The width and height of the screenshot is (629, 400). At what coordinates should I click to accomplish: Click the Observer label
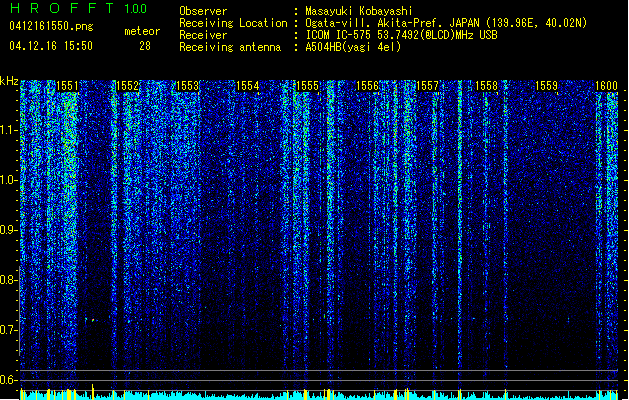203,11
